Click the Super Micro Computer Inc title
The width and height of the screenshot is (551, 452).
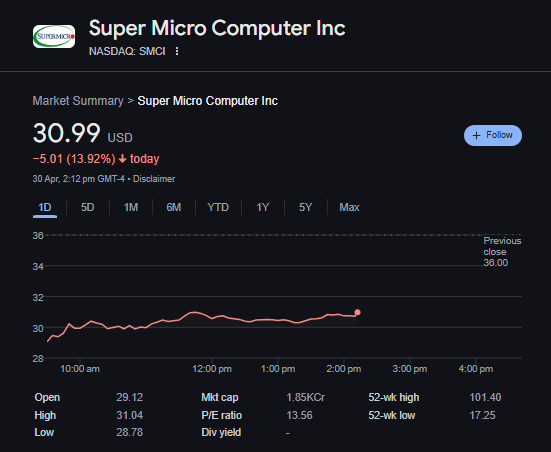tap(217, 28)
